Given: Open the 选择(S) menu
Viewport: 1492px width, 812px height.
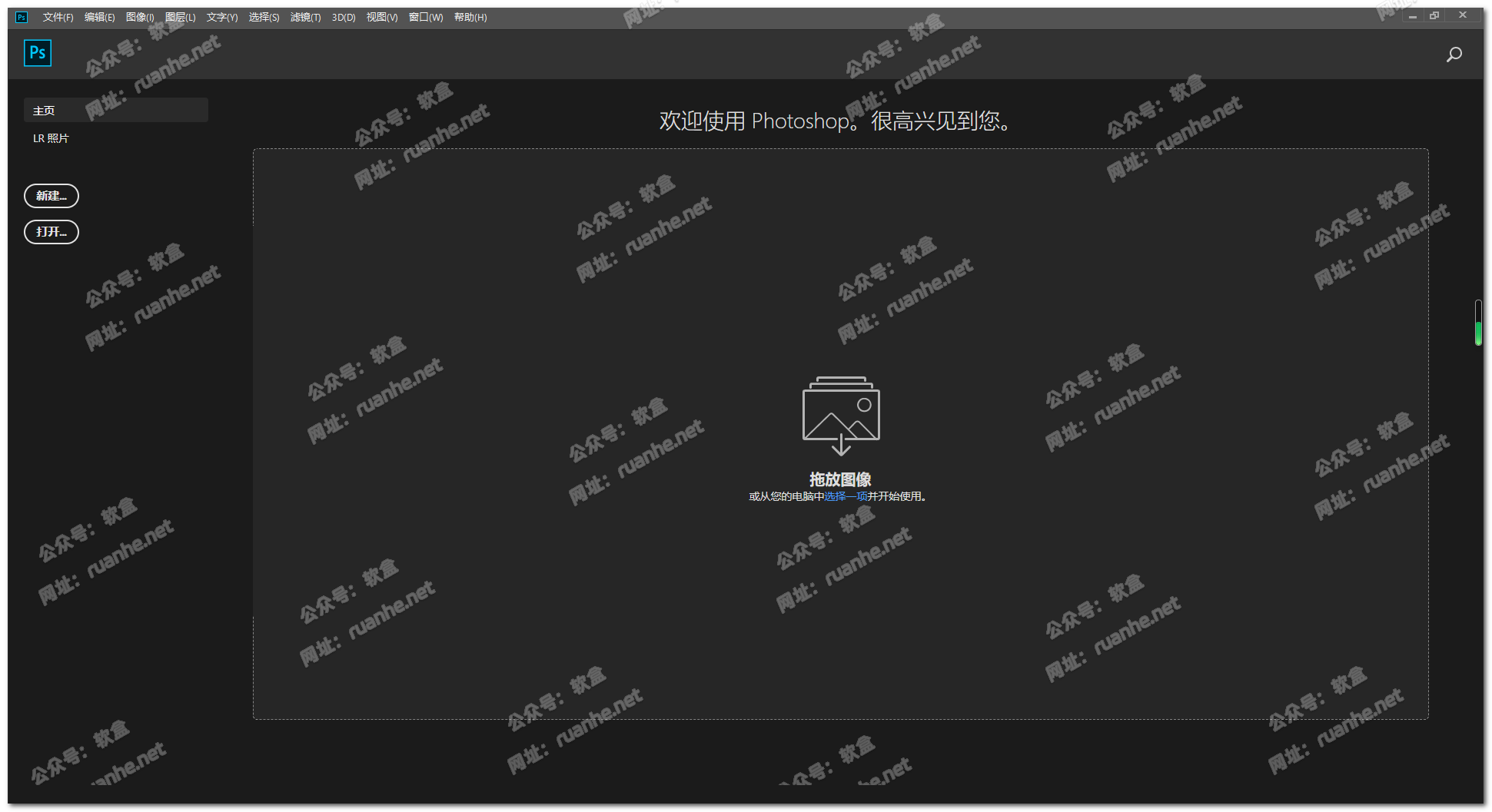Looking at the screenshot, I should (x=264, y=17).
